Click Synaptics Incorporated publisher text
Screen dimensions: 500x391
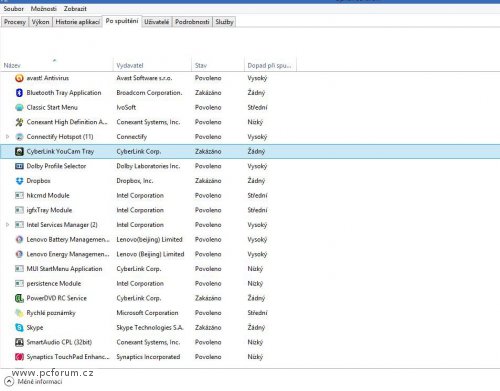click(148, 357)
